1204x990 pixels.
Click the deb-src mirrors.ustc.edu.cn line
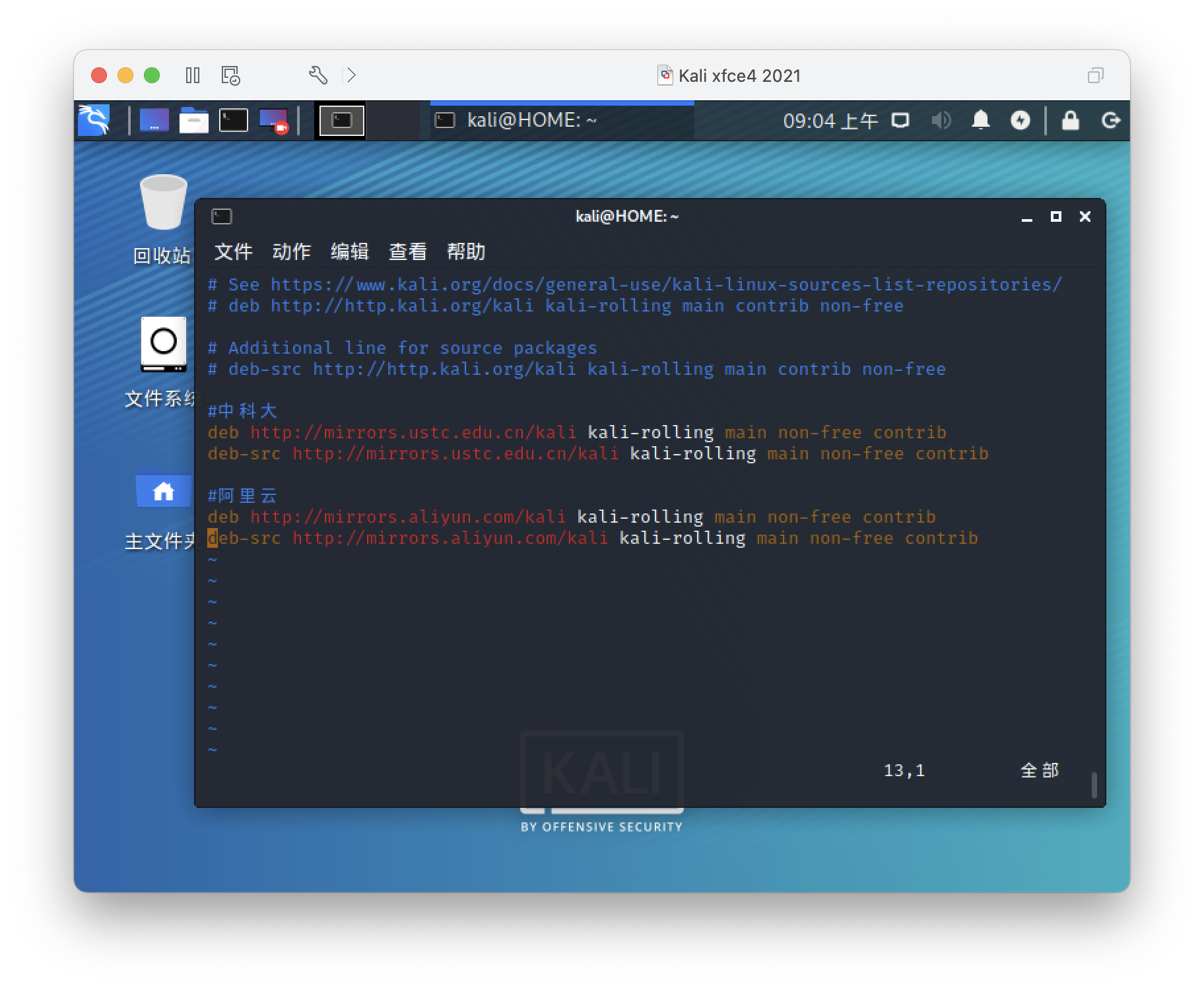tap(598, 453)
